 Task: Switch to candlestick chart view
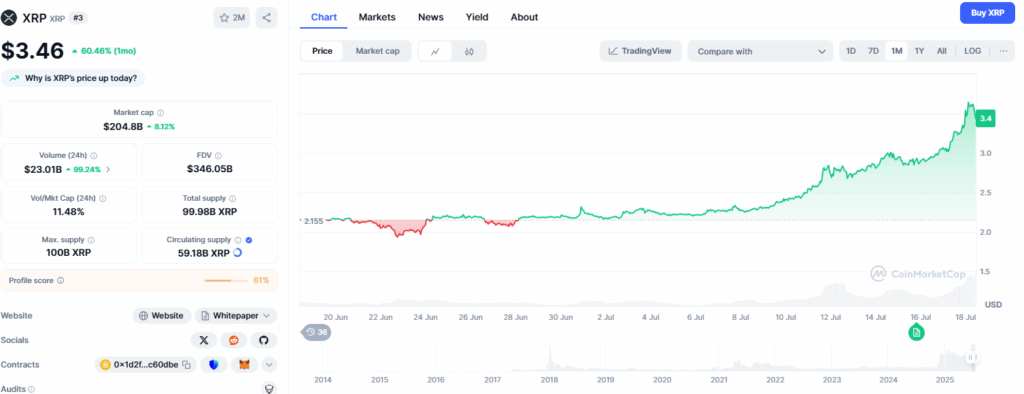pos(469,51)
